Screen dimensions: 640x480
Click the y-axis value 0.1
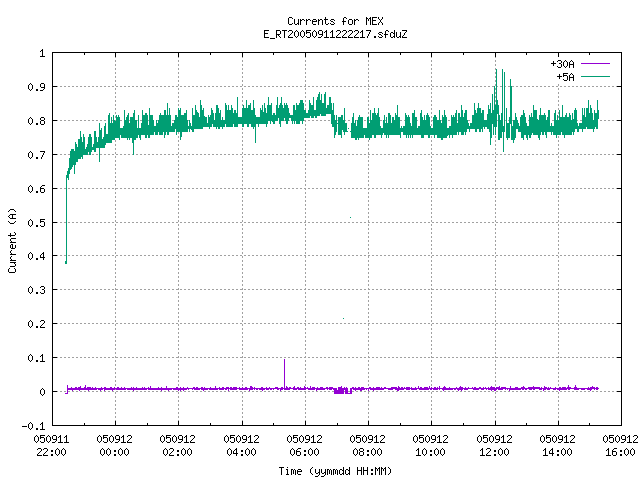pos(36,358)
